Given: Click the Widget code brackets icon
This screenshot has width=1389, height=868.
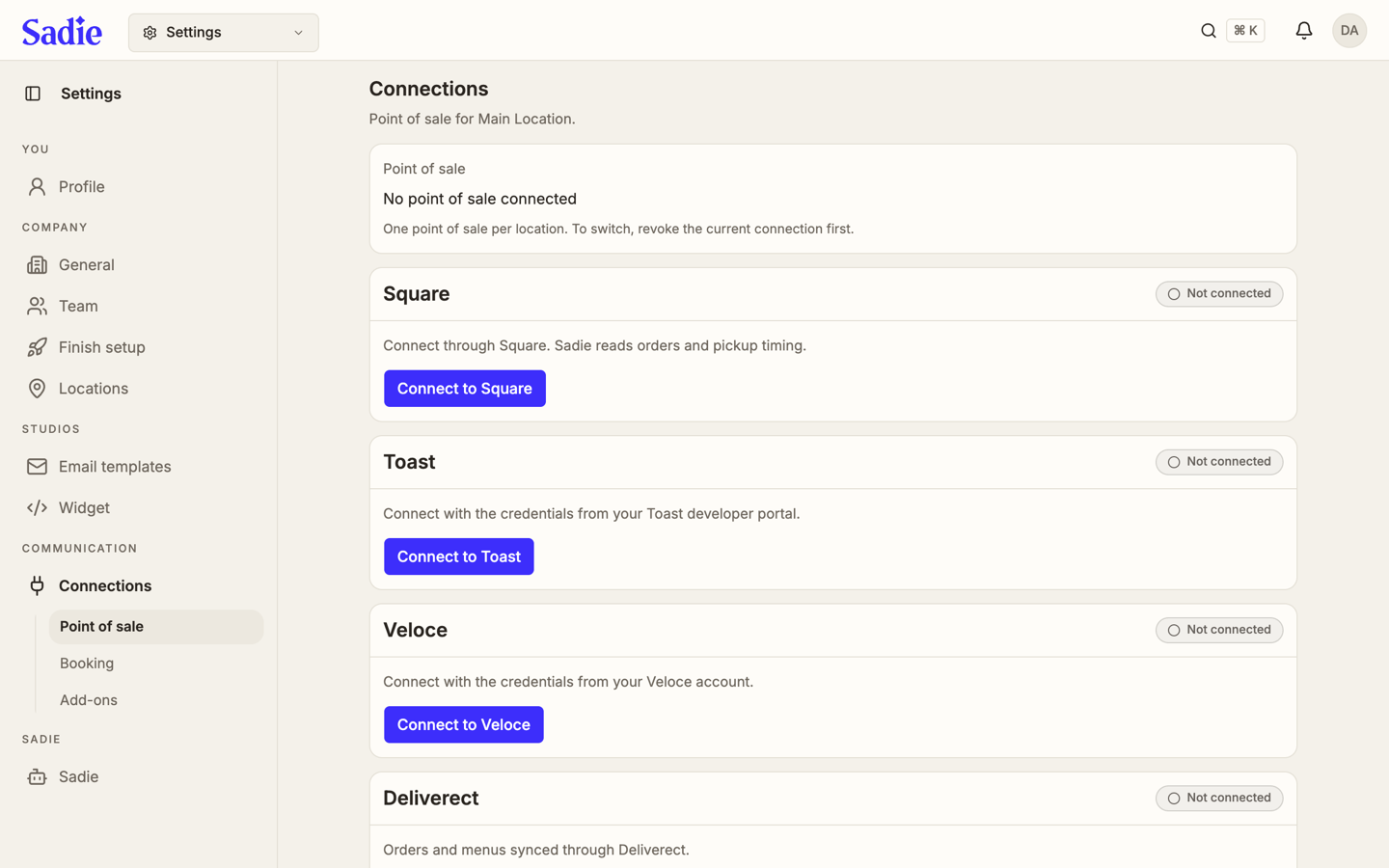Looking at the screenshot, I should pos(37,508).
